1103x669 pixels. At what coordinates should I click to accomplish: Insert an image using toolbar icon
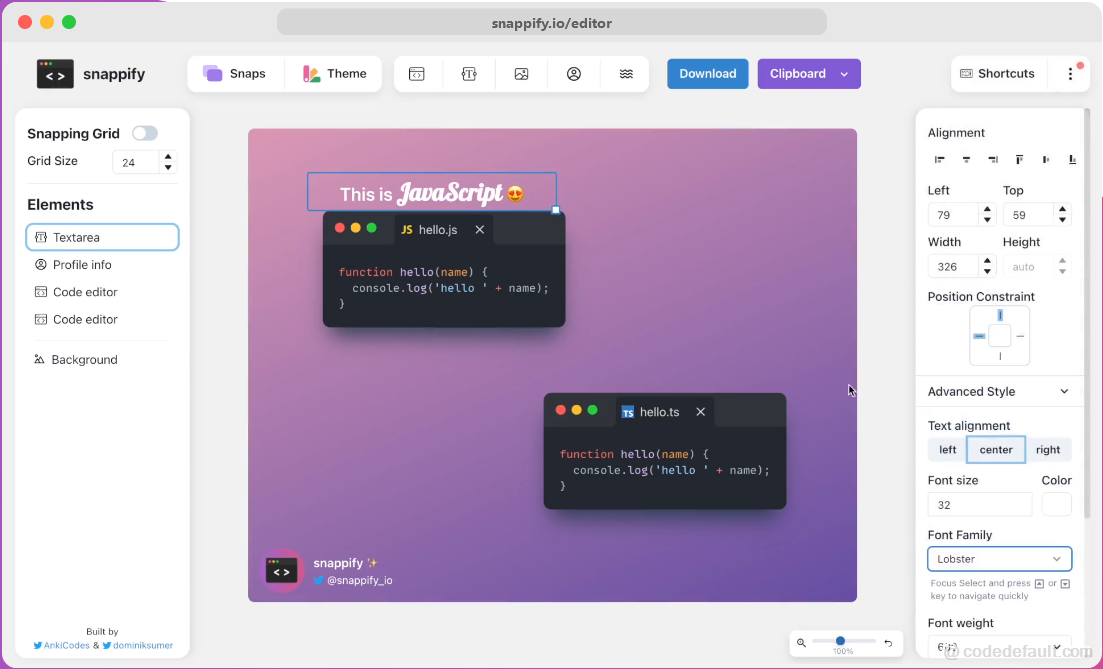(521, 74)
